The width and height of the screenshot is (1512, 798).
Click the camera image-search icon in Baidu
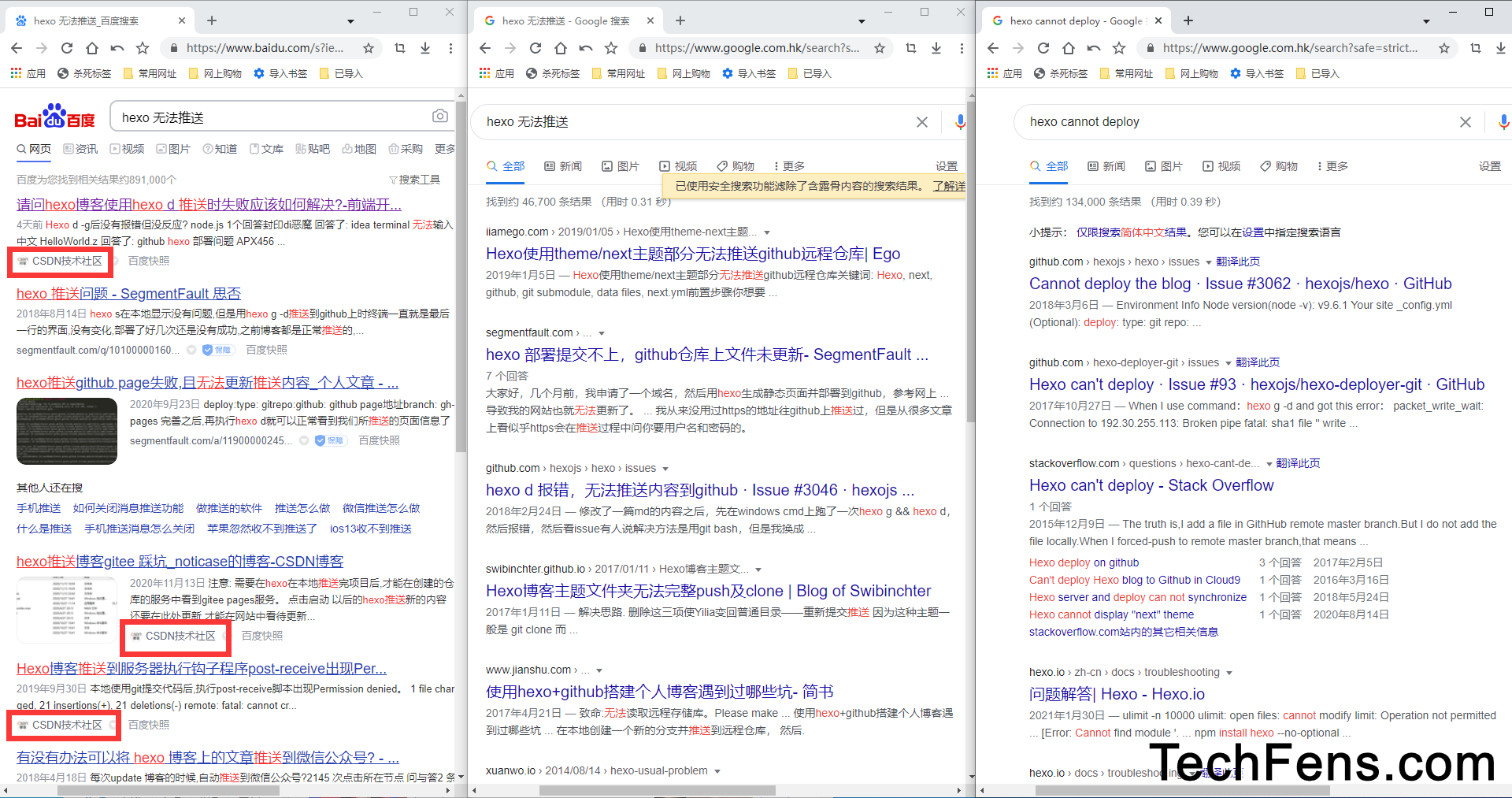tap(439, 117)
